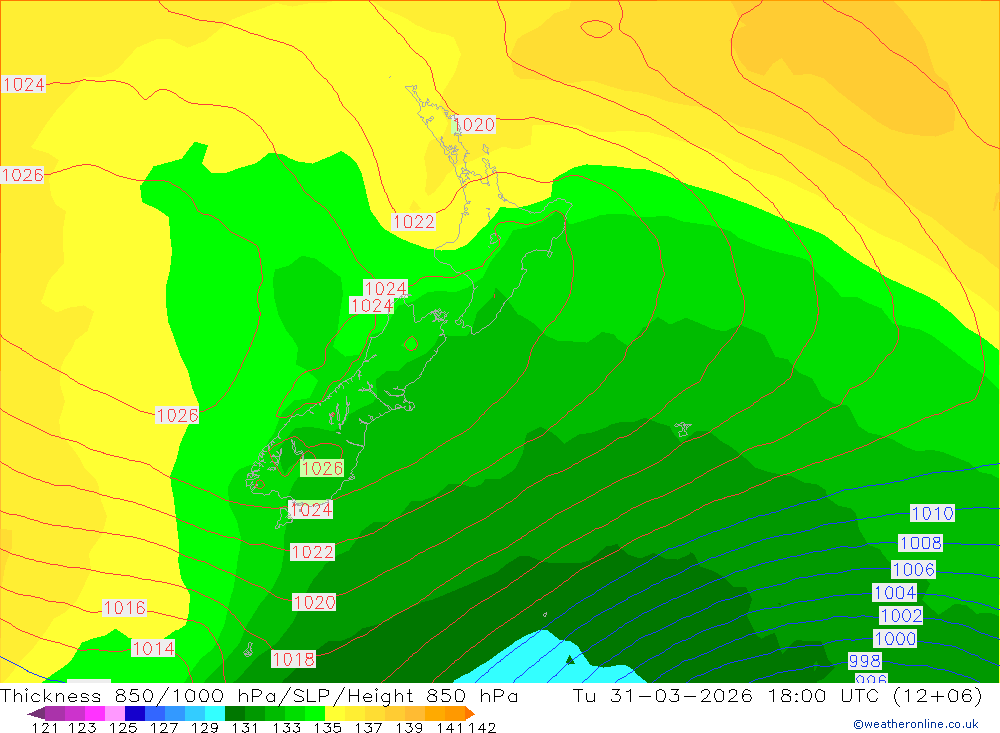Click the 1024 label near Stewart Island

(311, 509)
